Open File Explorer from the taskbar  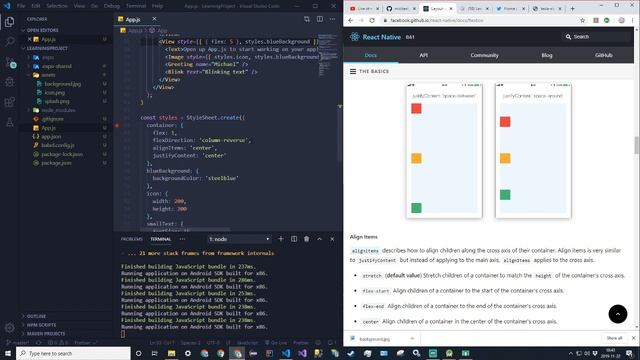click(171, 353)
